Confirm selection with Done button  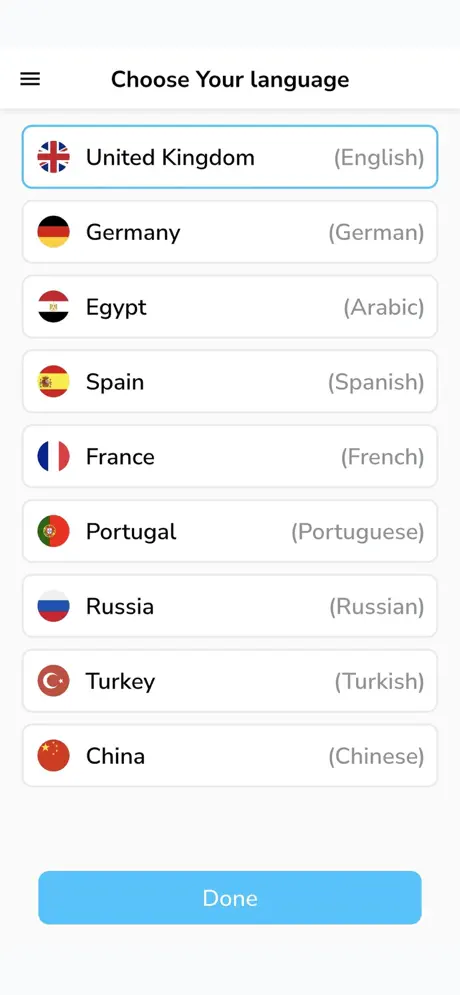coord(230,897)
